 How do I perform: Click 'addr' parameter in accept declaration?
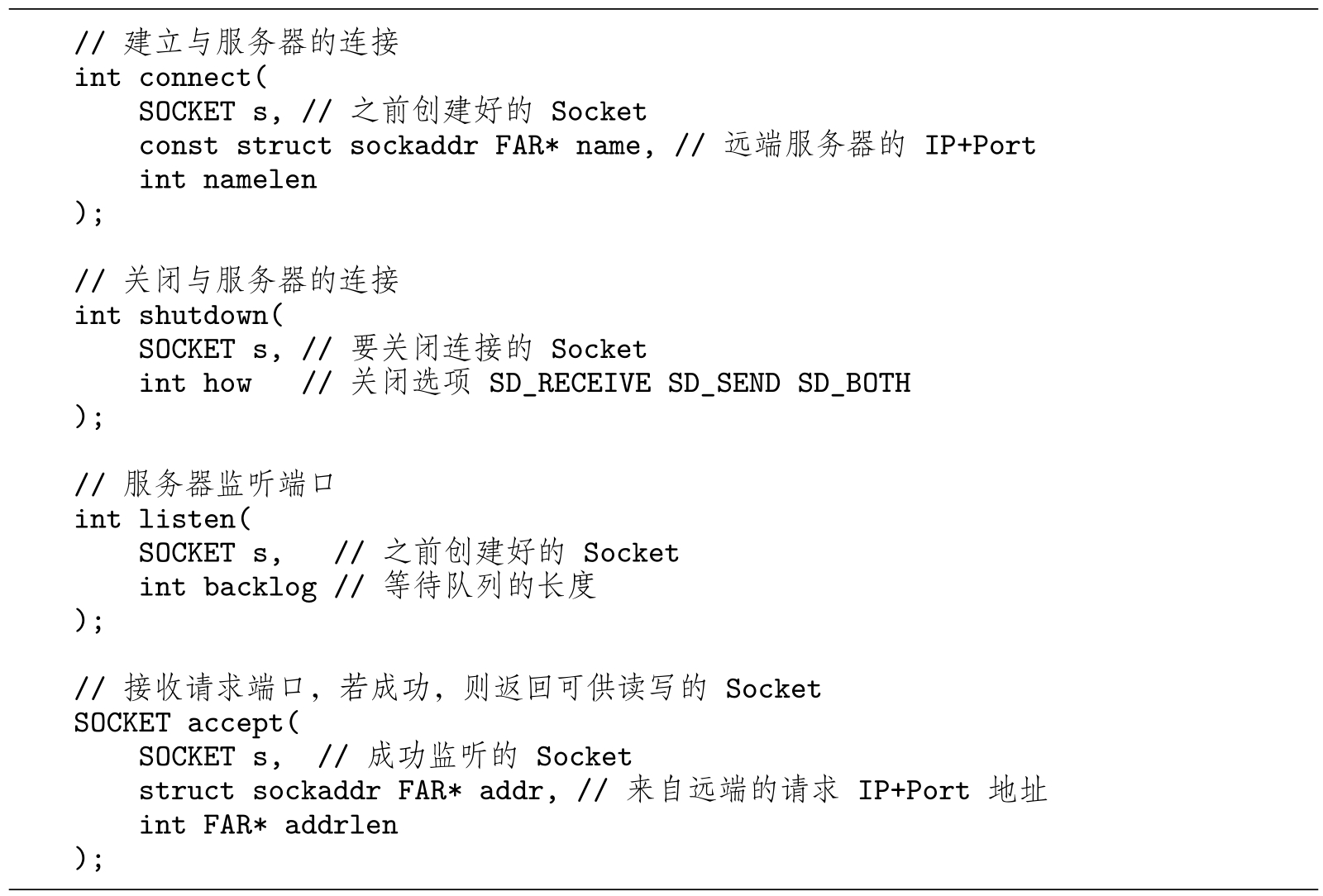tap(511, 791)
